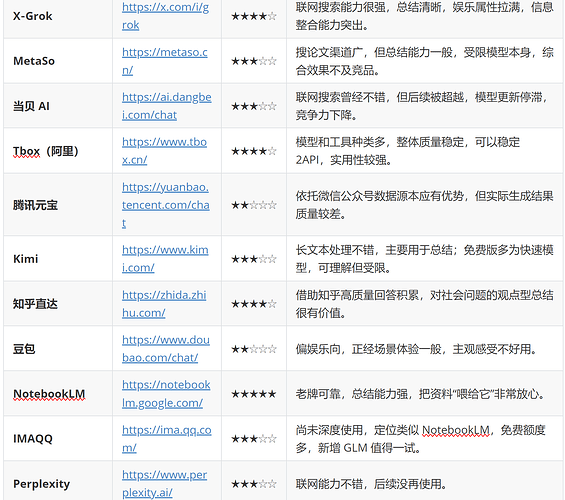Open the yuanbao.tencent.com/chat link

(x=165, y=205)
